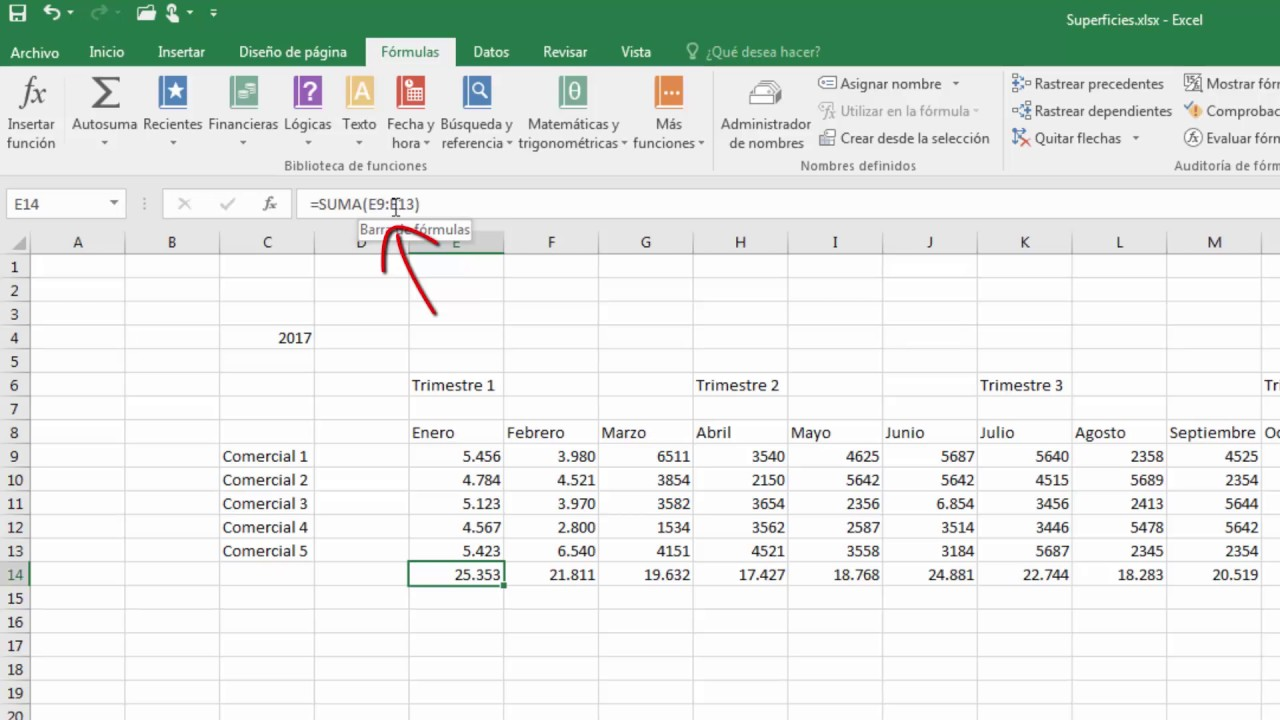Expand the Quitar flechas dropdown arrow
Image resolution: width=1280 pixels, height=720 pixels.
[1135, 138]
